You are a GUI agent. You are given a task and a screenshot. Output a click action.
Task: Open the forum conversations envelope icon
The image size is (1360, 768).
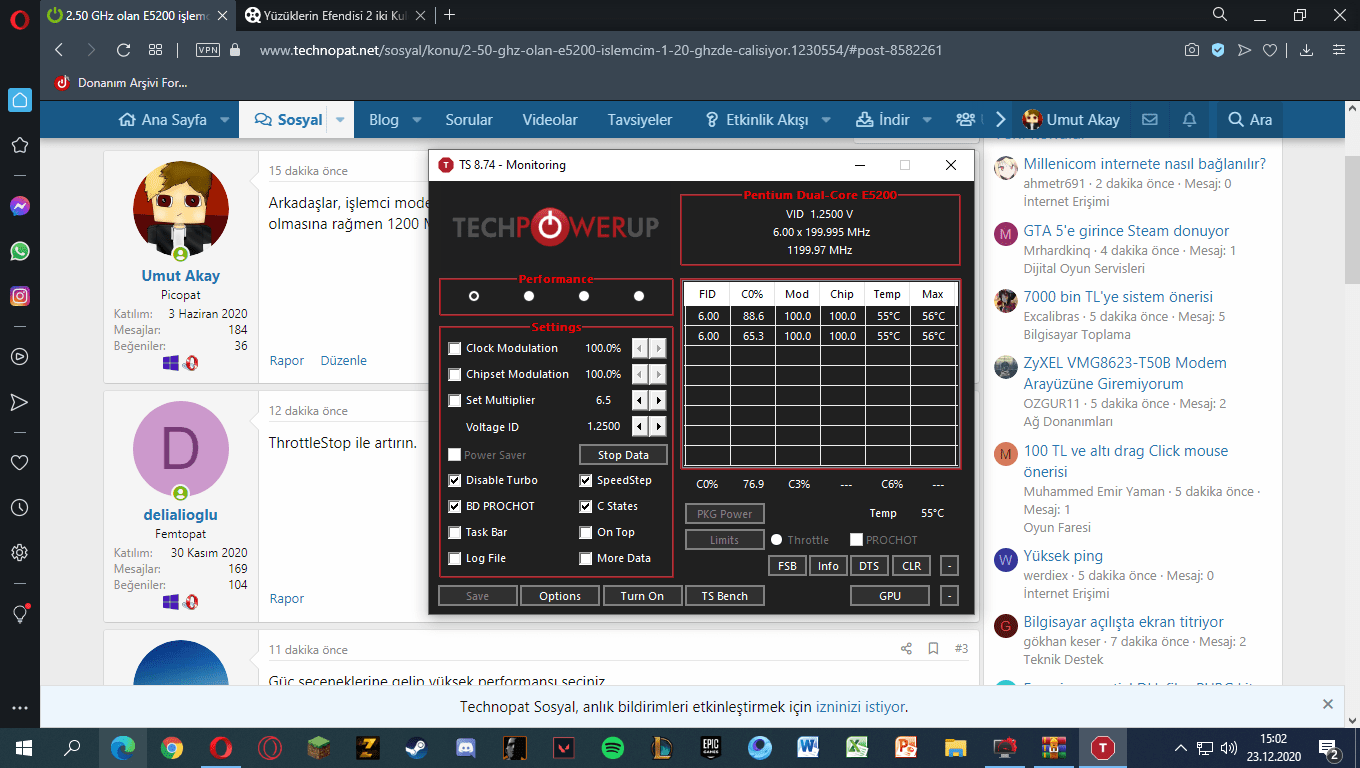click(x=1150, y=120)
